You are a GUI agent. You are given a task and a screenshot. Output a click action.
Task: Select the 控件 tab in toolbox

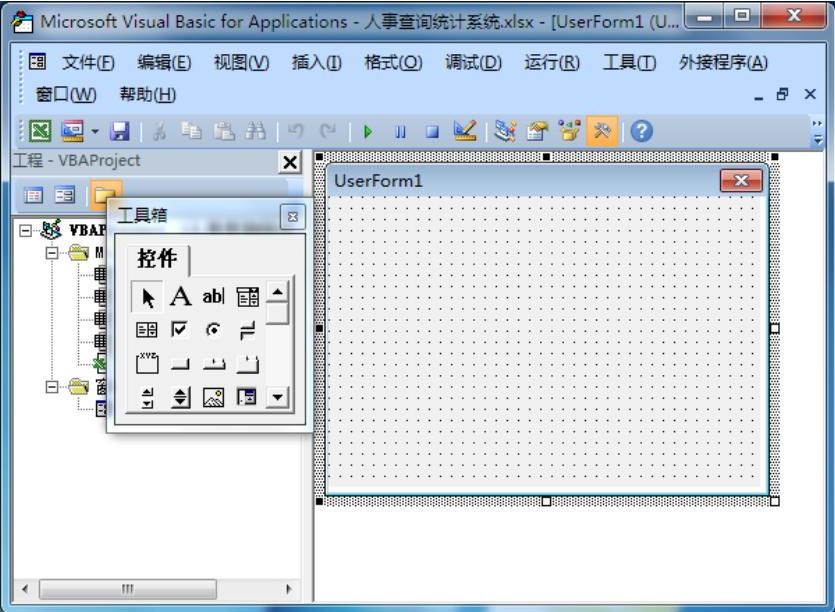[x=157, y=259]
